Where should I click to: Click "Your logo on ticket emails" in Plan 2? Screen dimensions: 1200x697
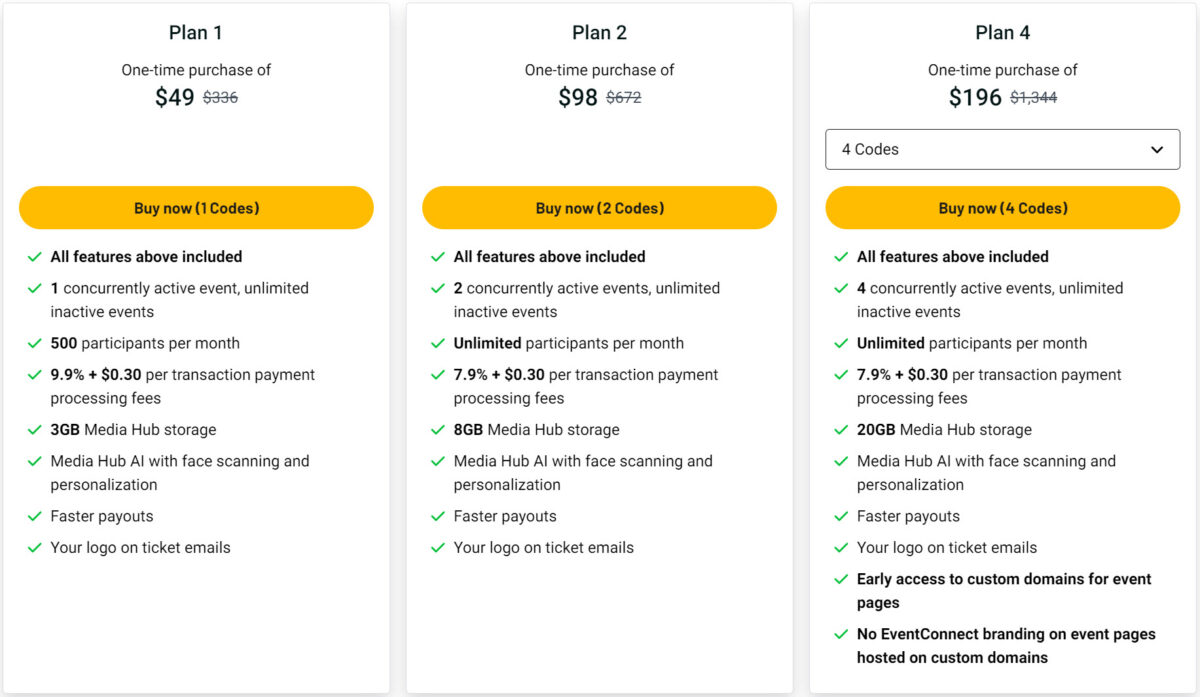[x=543, y=547]
